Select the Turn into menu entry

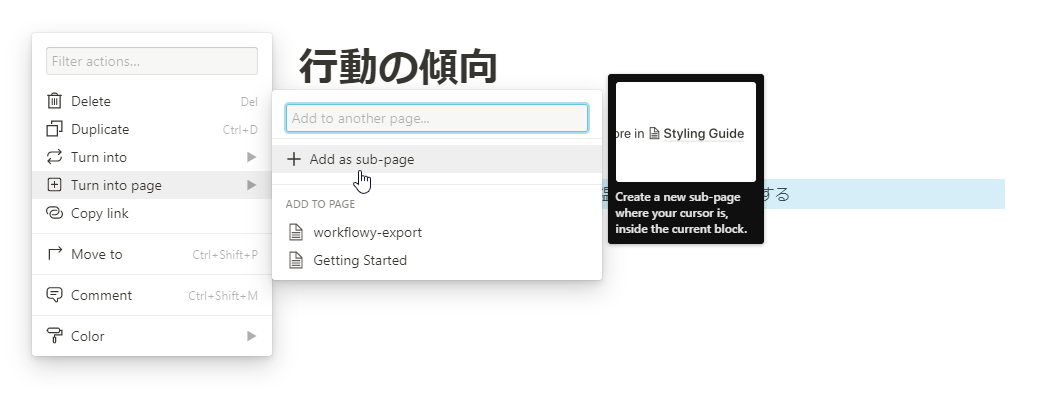152,157
